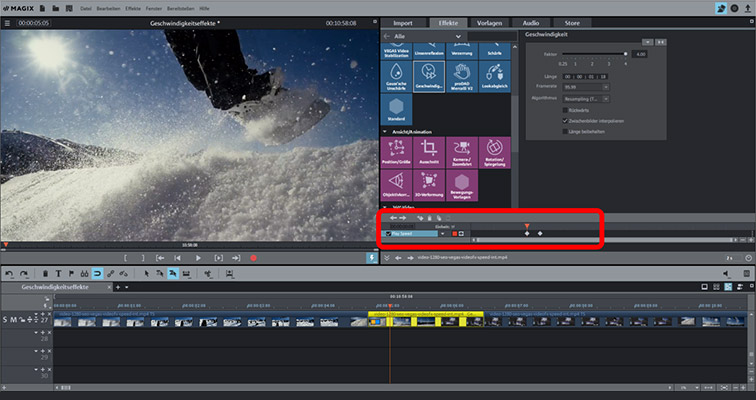The height and width of the screenshot is (400, 756).
Task: Collapse the Ansicht/Animation section
Action: point(385,132)
